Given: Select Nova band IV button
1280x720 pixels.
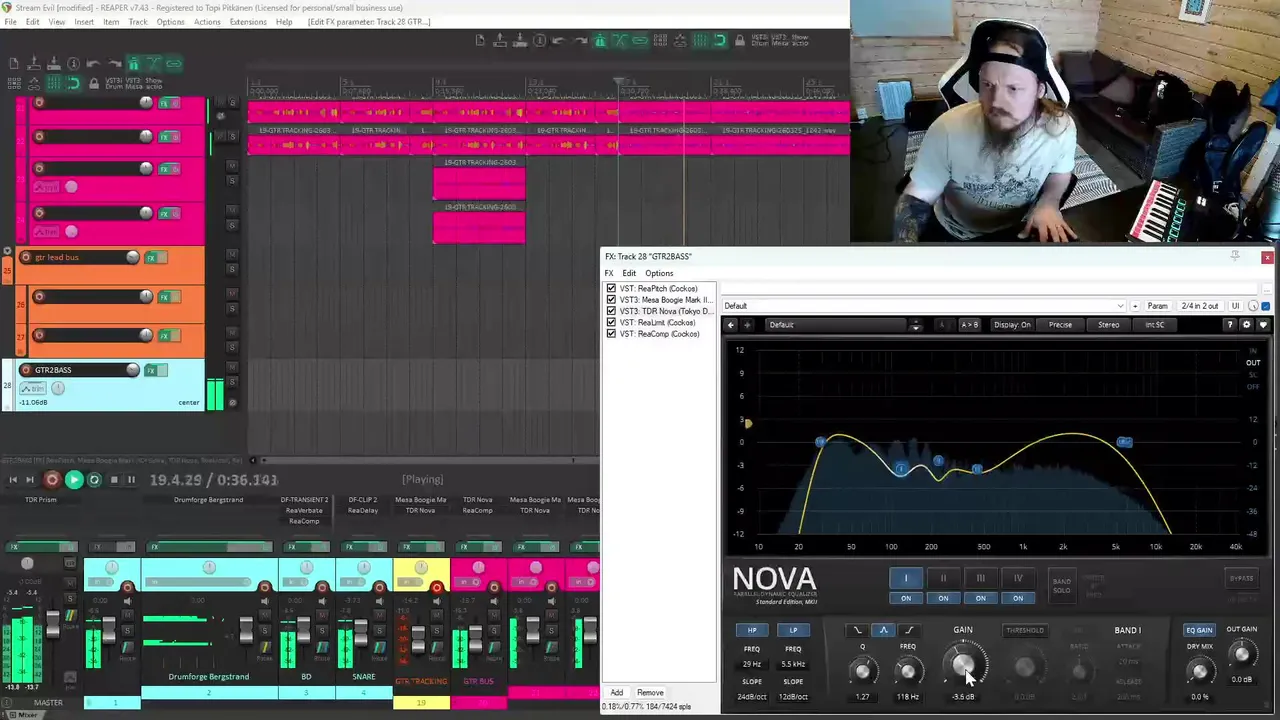Looking at the screenshot, I should [x=1018, y=578].
